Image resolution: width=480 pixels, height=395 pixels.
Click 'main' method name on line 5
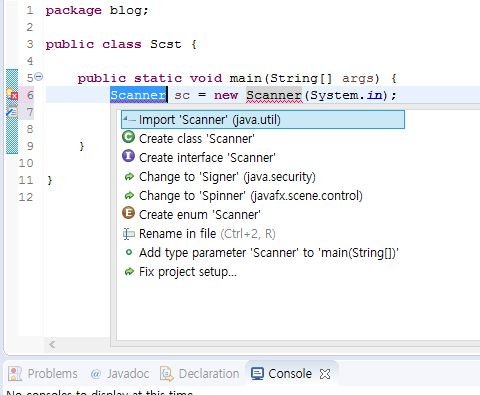point(246,78)
